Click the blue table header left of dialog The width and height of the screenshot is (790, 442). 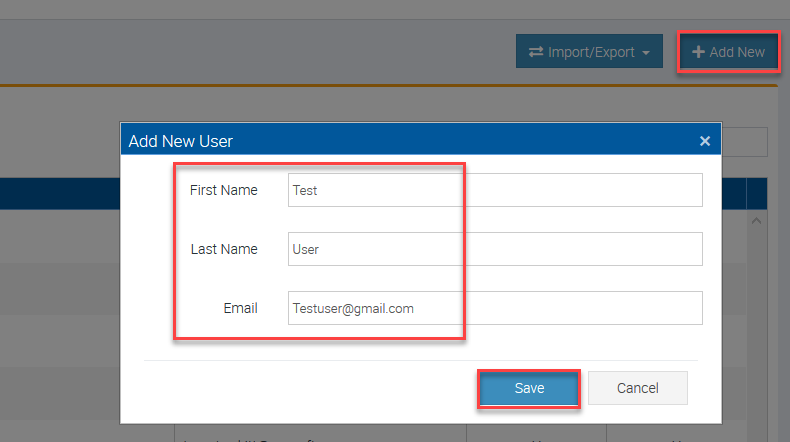60,193
